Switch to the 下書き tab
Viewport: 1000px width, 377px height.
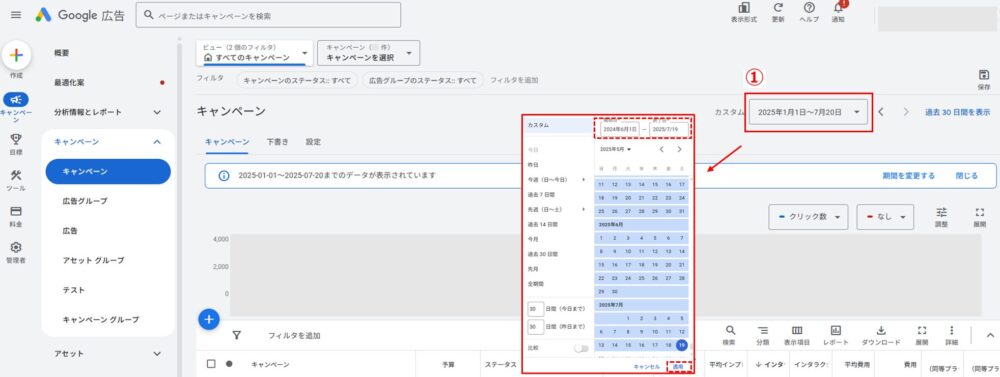click(277, 142)
